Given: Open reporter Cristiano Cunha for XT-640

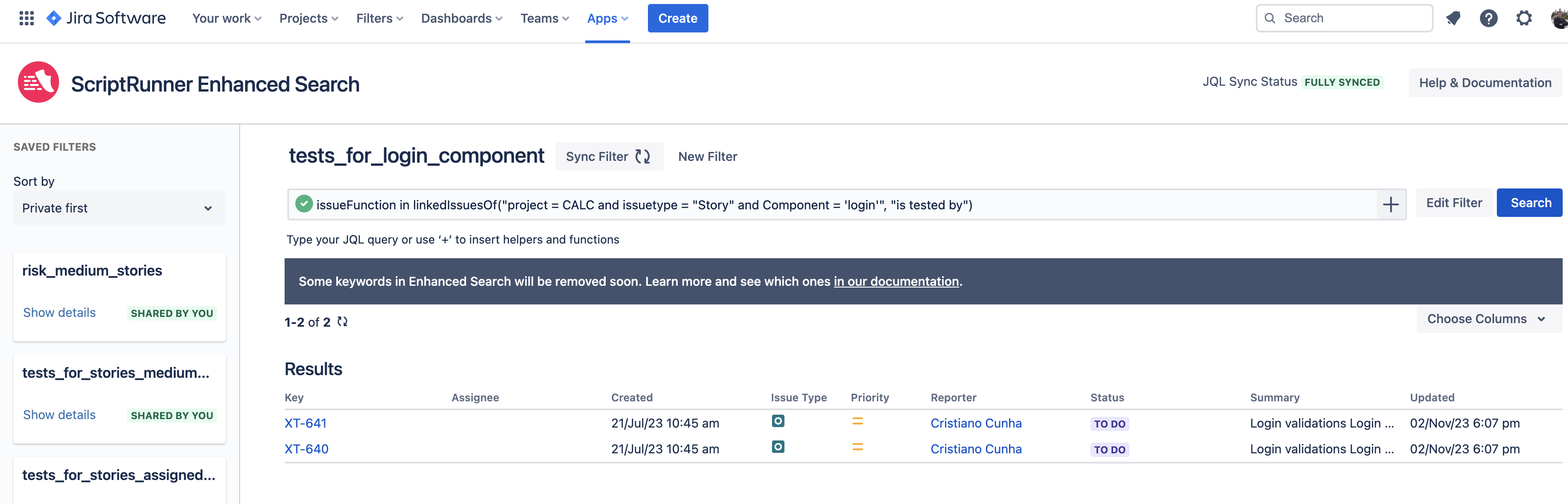Looking at the screenshot, I should point(976,448).
